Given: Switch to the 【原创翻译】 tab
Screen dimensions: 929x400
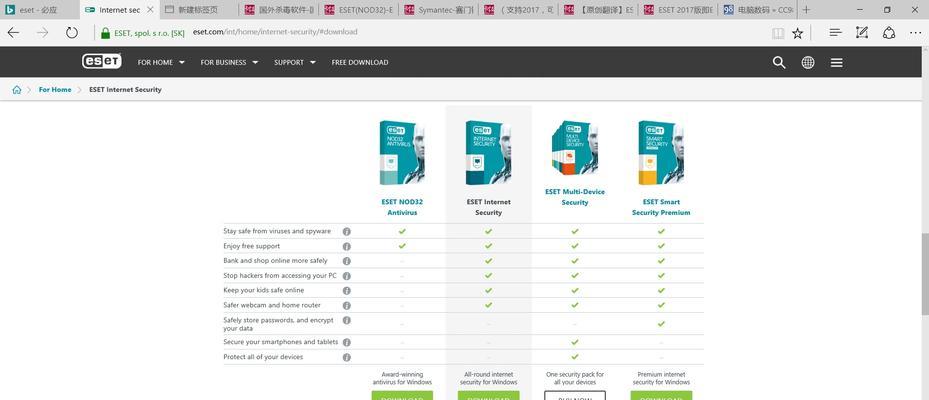Looking at the screenshot, I should click(x=599, y=10).
